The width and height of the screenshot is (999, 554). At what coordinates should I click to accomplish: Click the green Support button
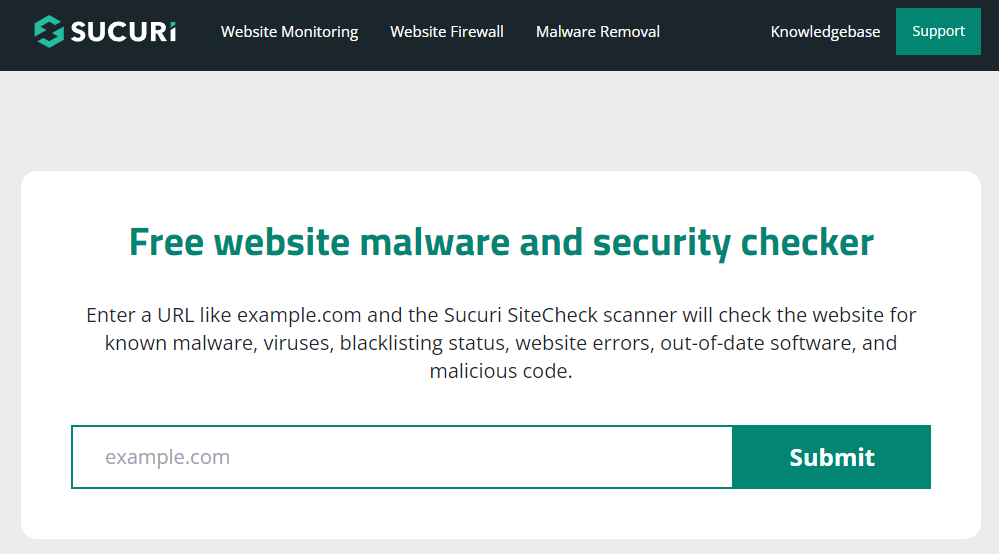(938, 31)
